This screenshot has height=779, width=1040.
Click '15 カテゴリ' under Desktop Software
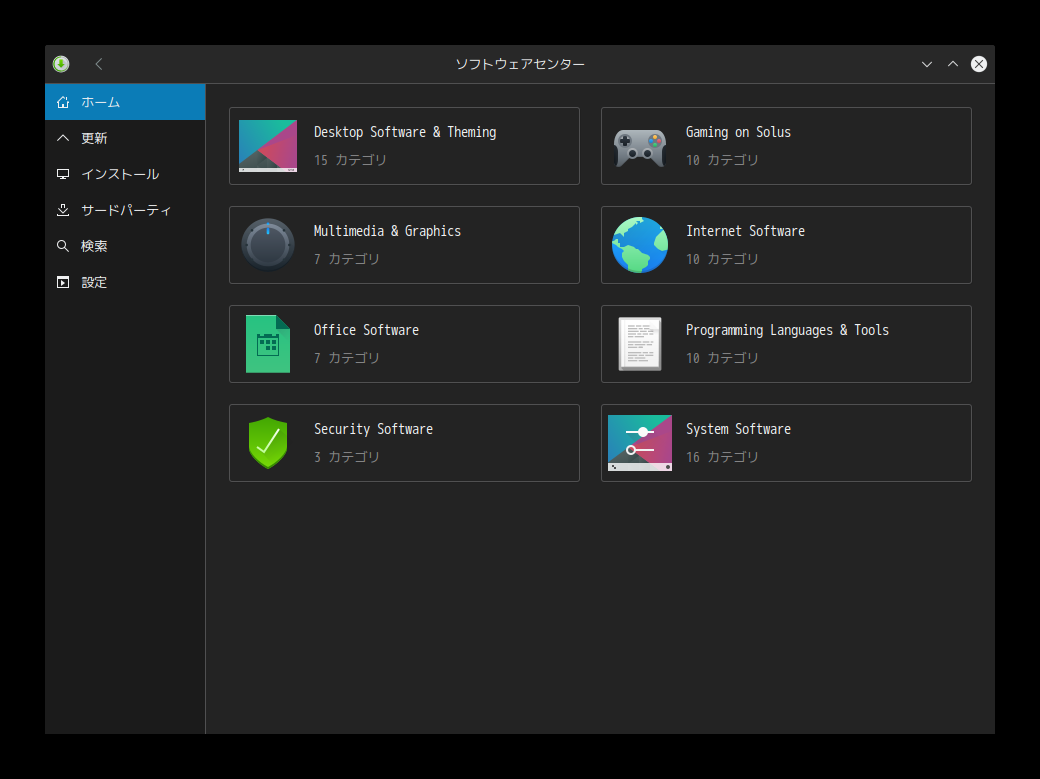[x=350, y=160]
